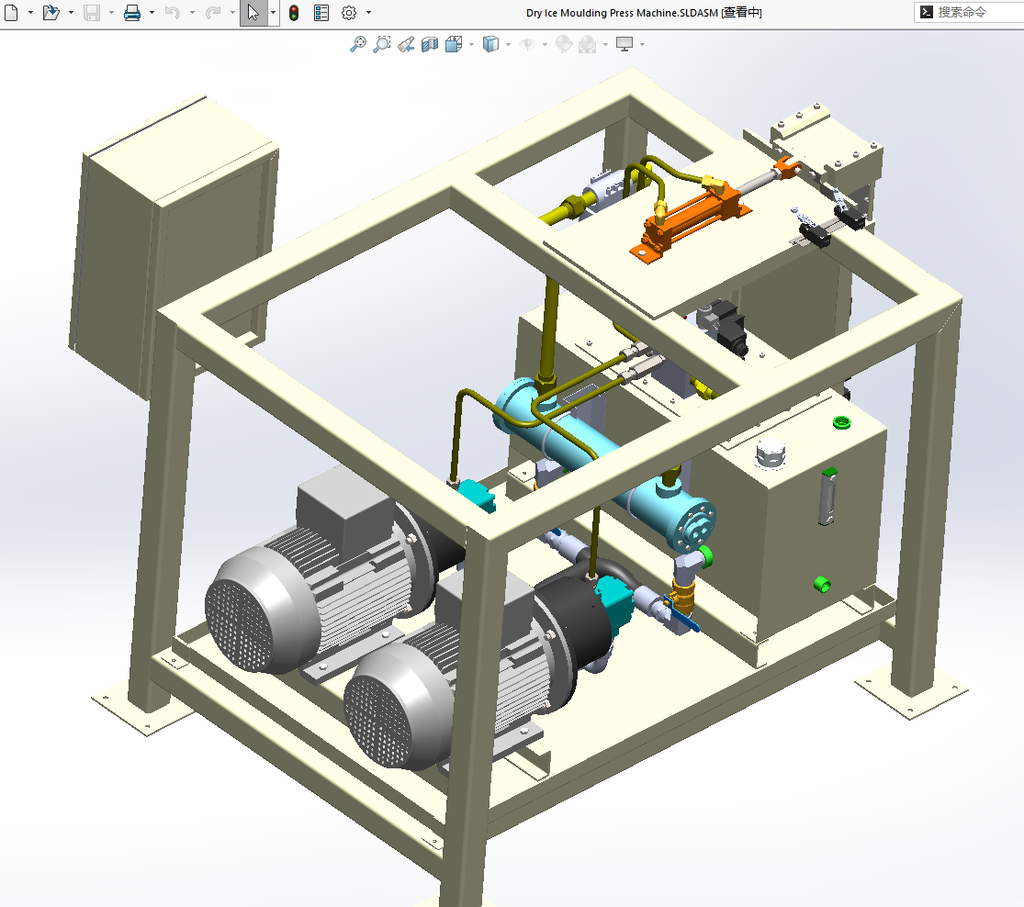
Task: Activate the Select cursor tool
Action: 253,12
